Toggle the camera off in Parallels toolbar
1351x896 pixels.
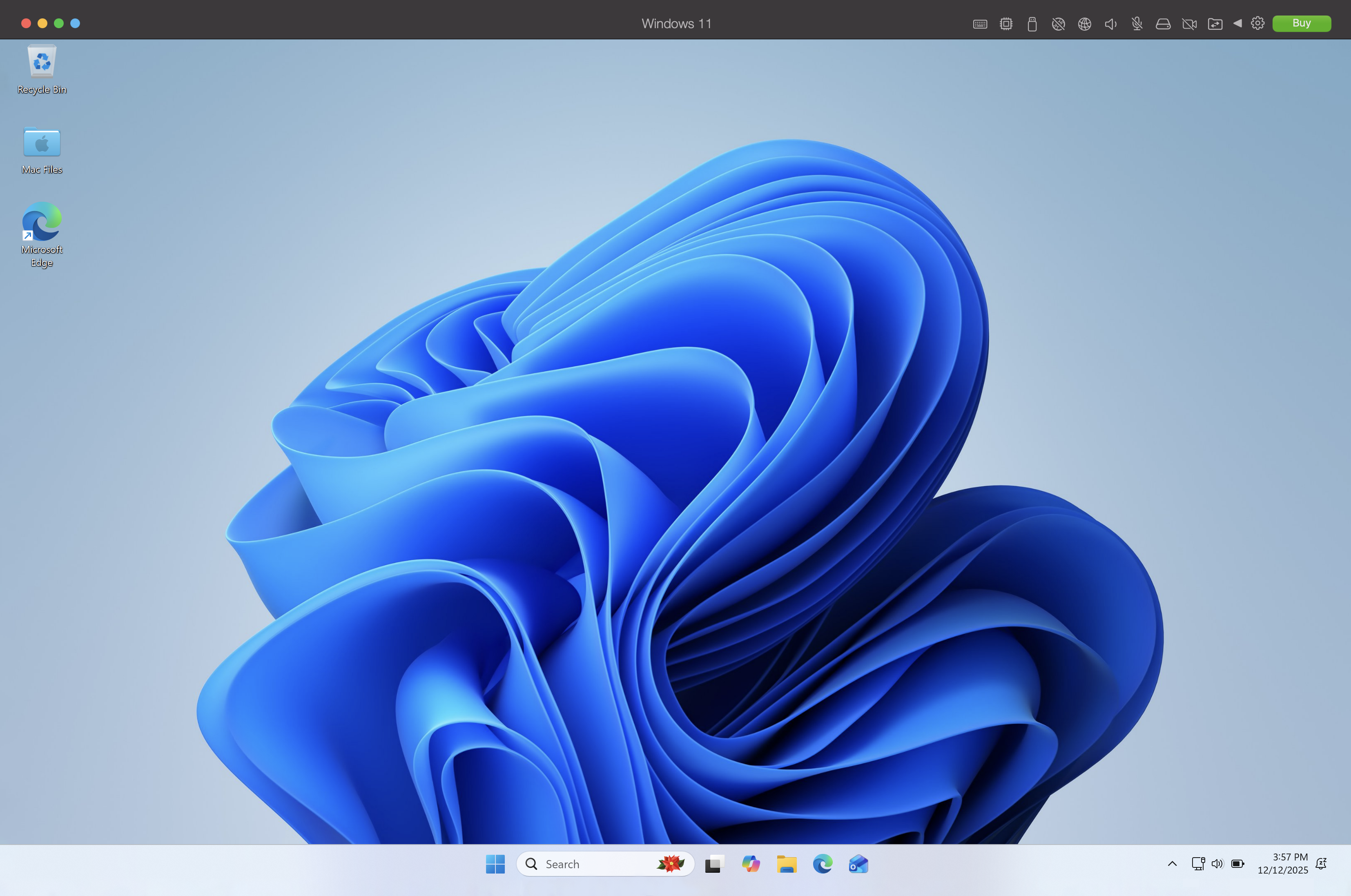[x=1189, y=23]
